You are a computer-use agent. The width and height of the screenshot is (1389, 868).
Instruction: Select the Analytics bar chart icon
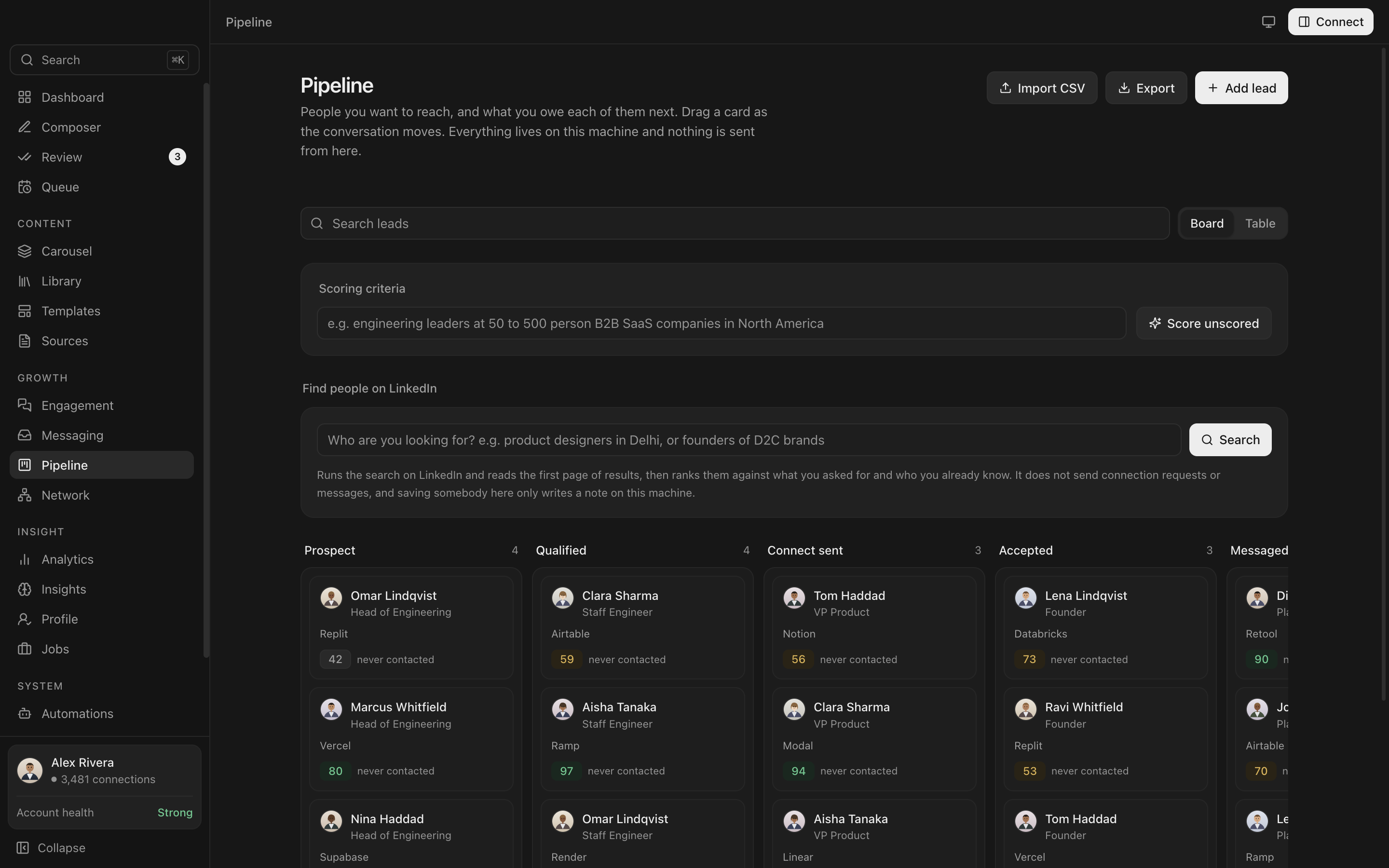click(24, 559)
